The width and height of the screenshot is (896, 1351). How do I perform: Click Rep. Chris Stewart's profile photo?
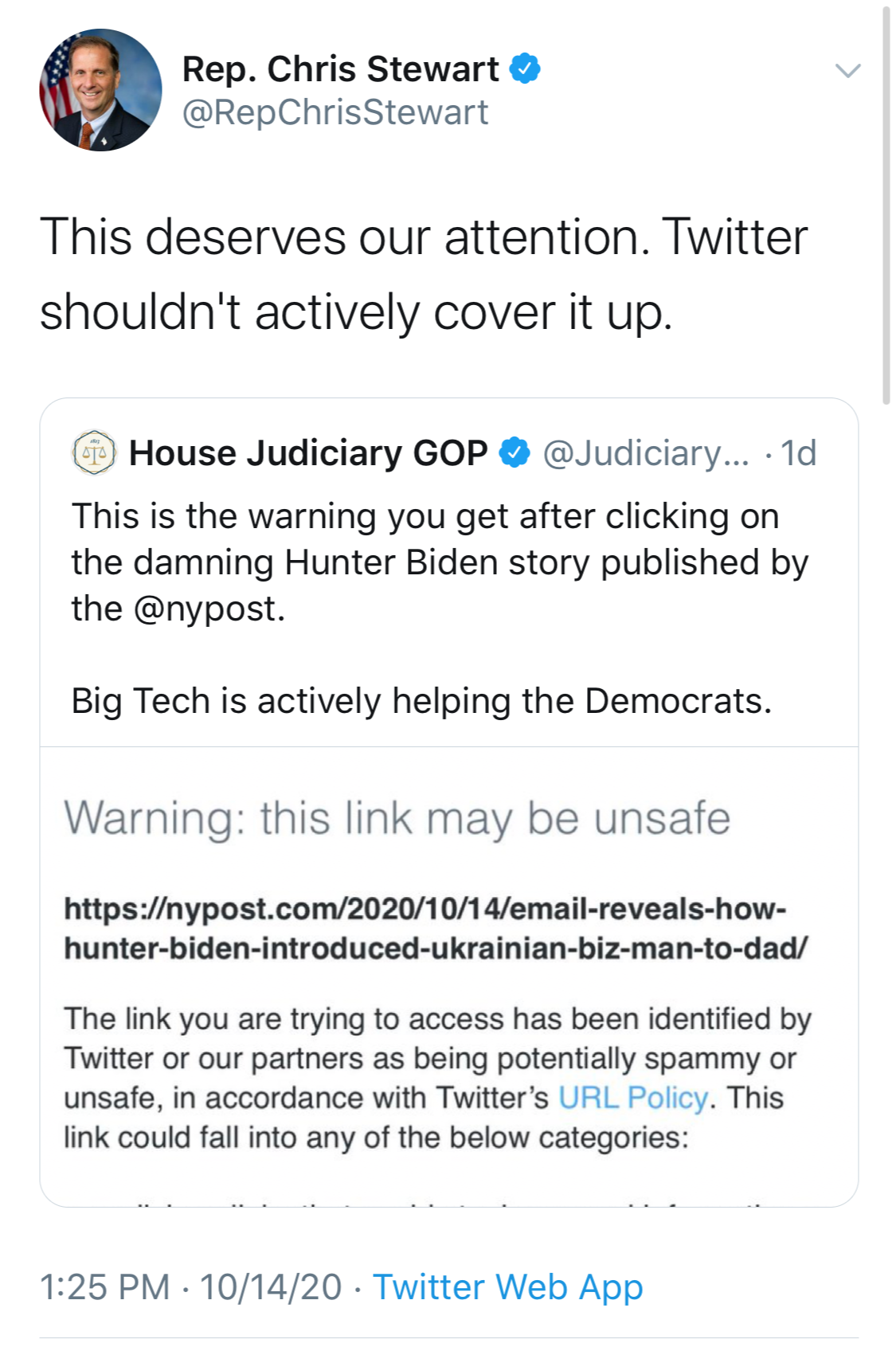(x=100, y=90)
